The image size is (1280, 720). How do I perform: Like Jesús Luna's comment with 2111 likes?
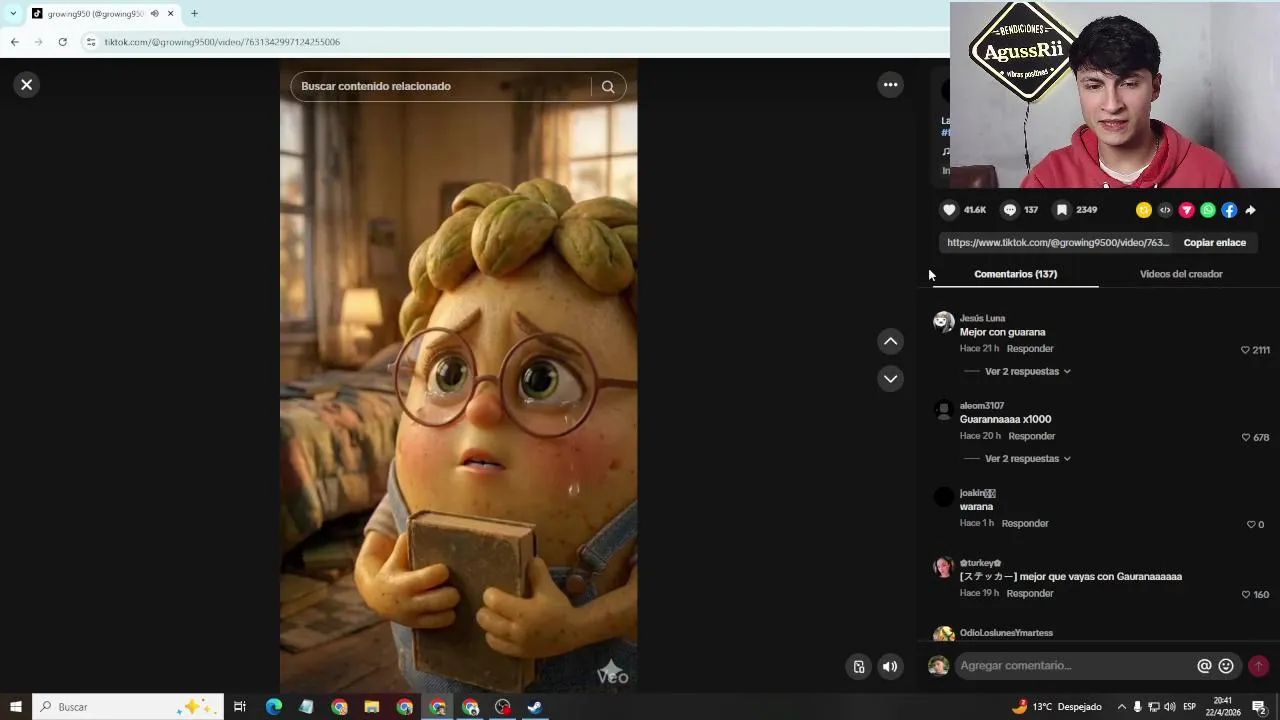[x=1245, y=350]
